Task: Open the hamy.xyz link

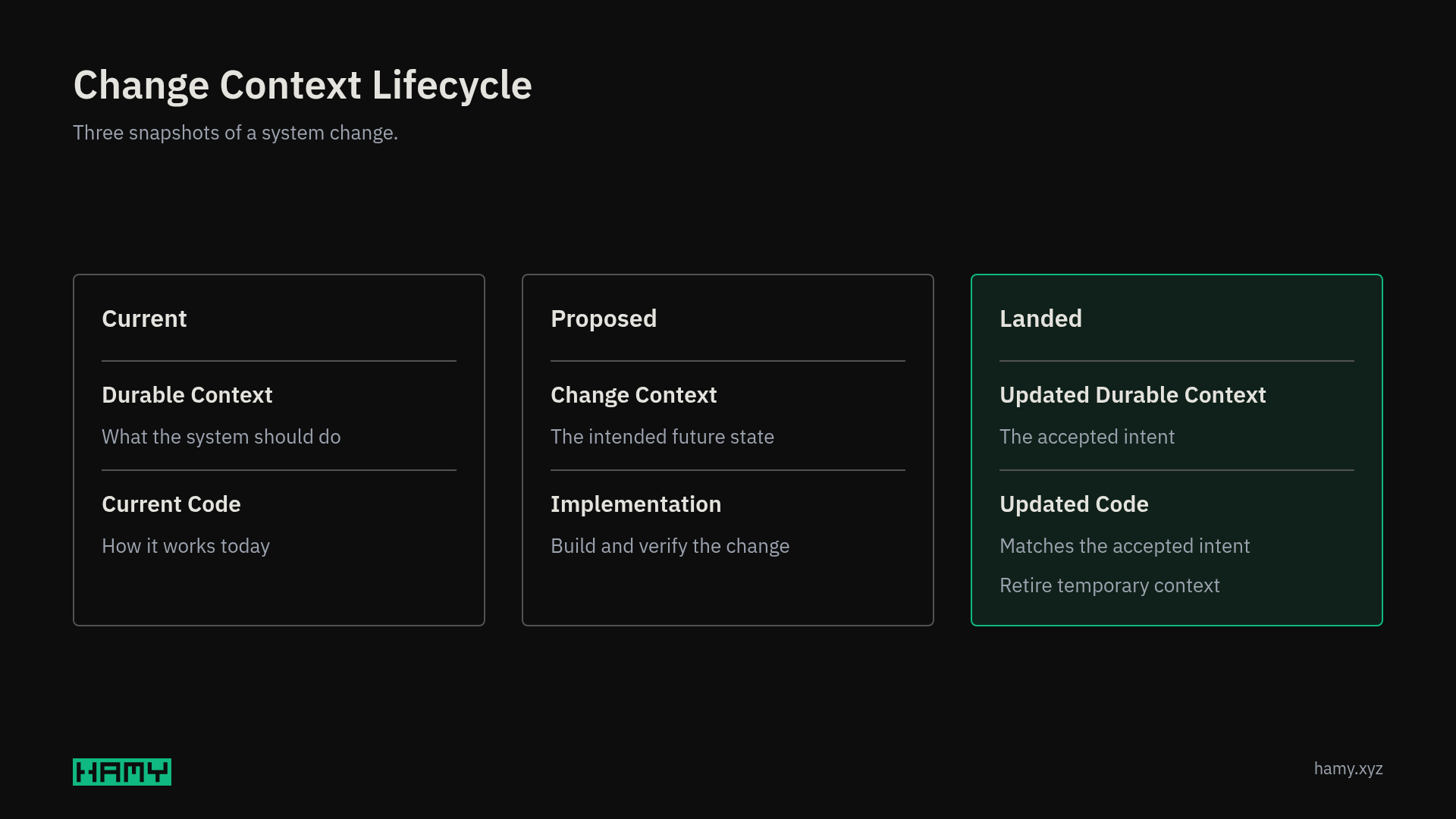Action: pos(1348,769)
